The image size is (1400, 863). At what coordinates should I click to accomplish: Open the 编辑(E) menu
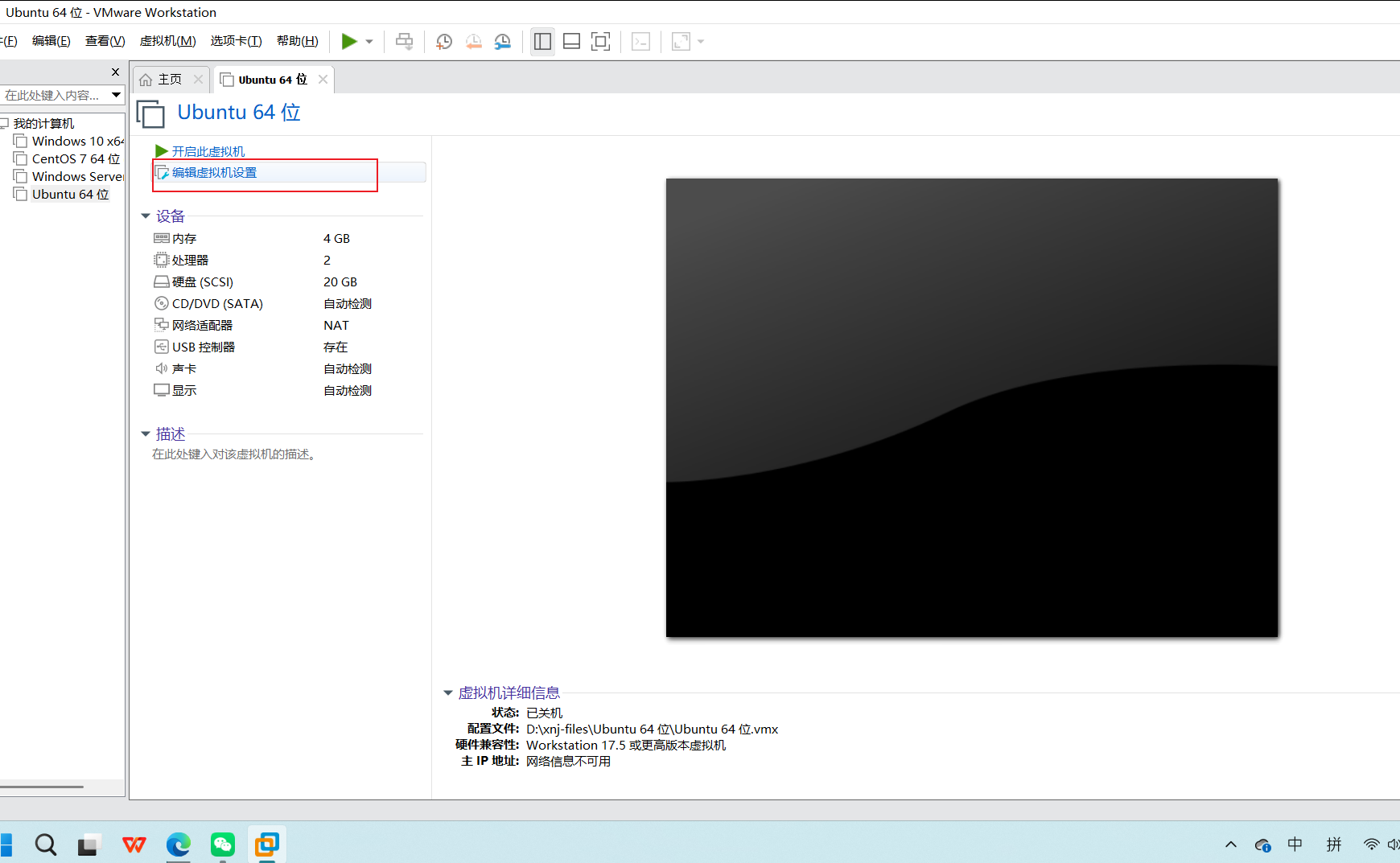point(51,41)
